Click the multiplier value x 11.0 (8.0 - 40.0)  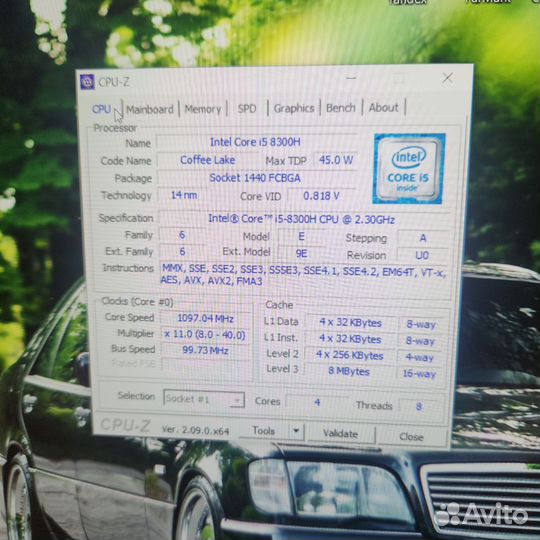pyautogui.click(x=205, y=334)
